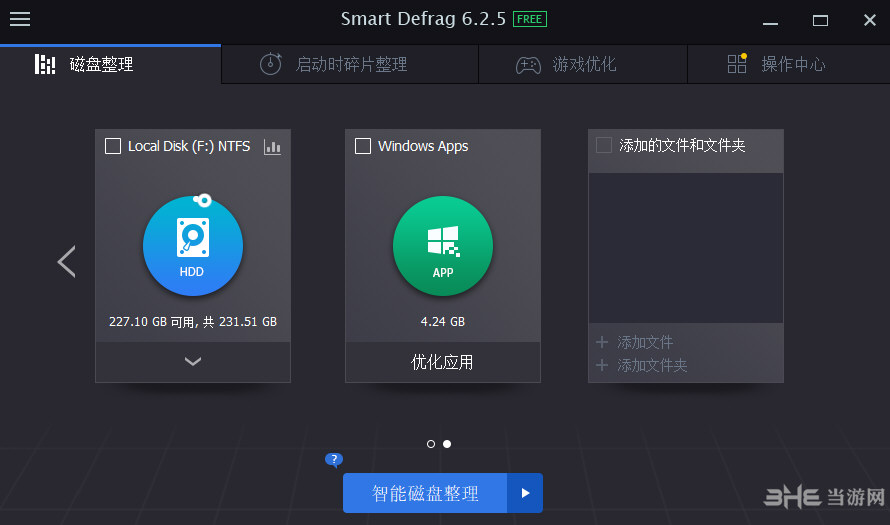Click the green Windows APP icon
Image resolution: width=890 pixels, height=525 pixels.
coord(443,246)
